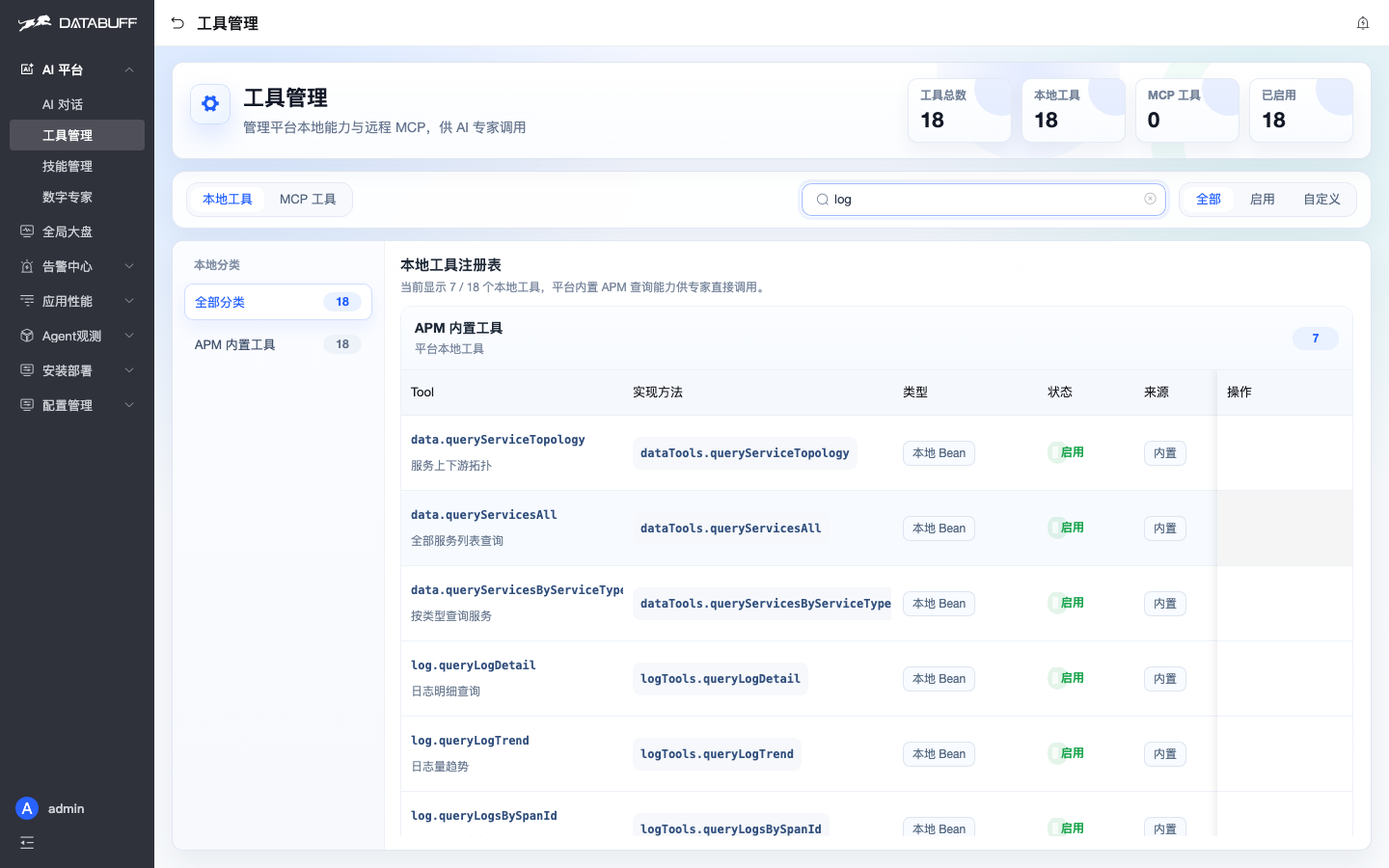Click the 本地工具 stat card
Viewport: 1389px width, 868px height.
(x=1074, y=110)
